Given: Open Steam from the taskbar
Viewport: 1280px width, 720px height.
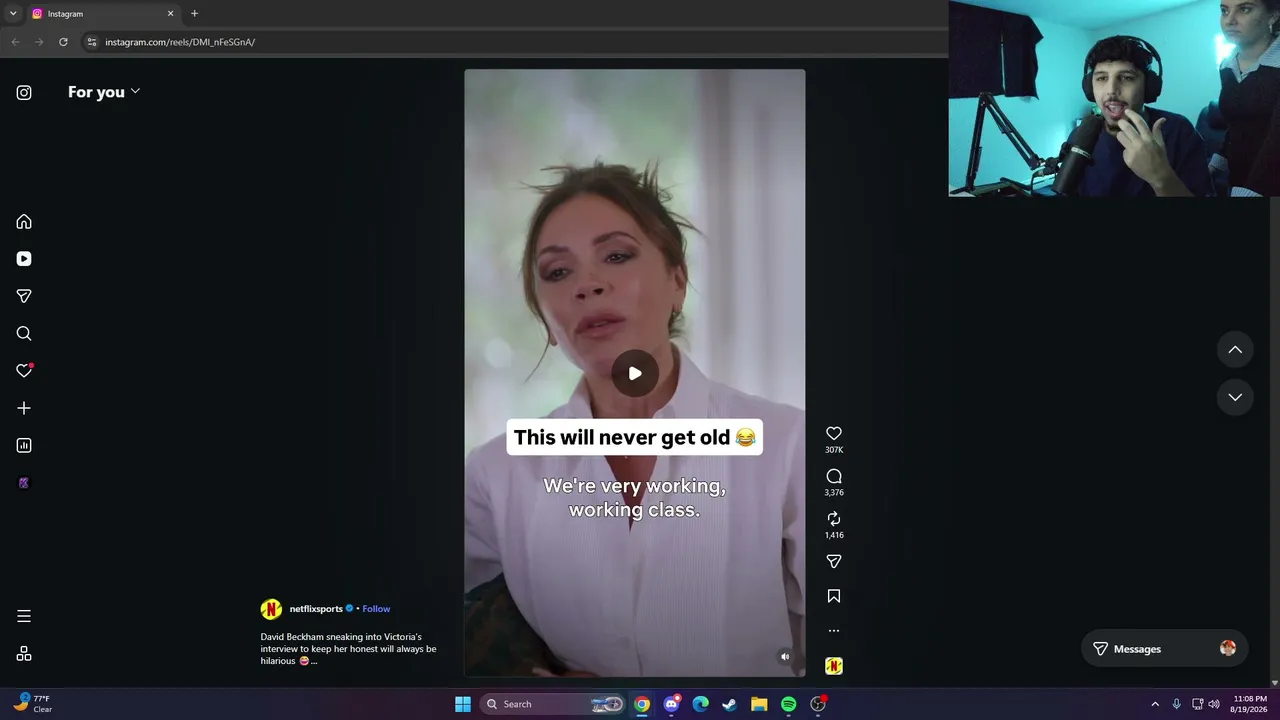Looking at the screenshot, I should pyautogui.click(x=730, y=704).
